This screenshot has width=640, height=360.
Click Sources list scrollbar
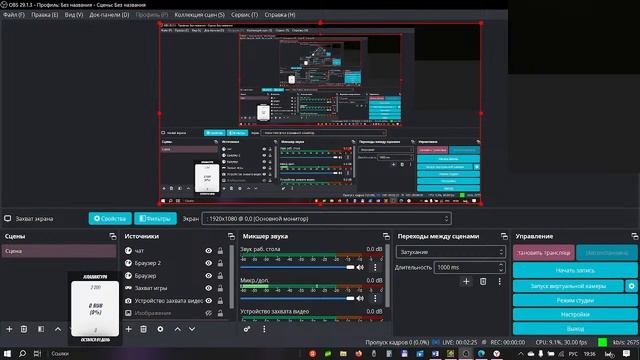tap(232, 277)
